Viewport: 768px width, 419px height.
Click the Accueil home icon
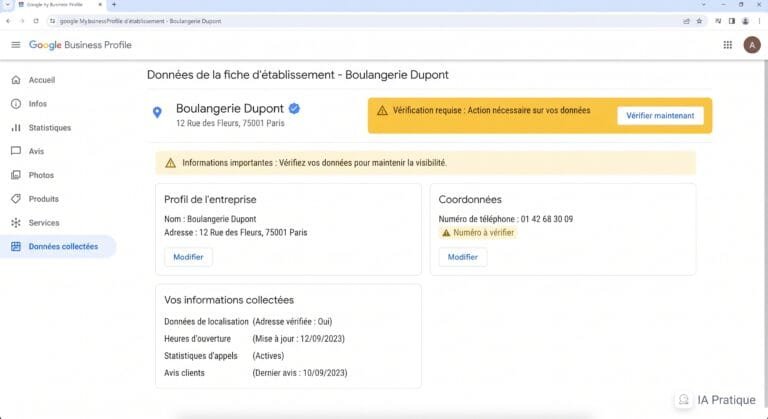tap(16, 80)
